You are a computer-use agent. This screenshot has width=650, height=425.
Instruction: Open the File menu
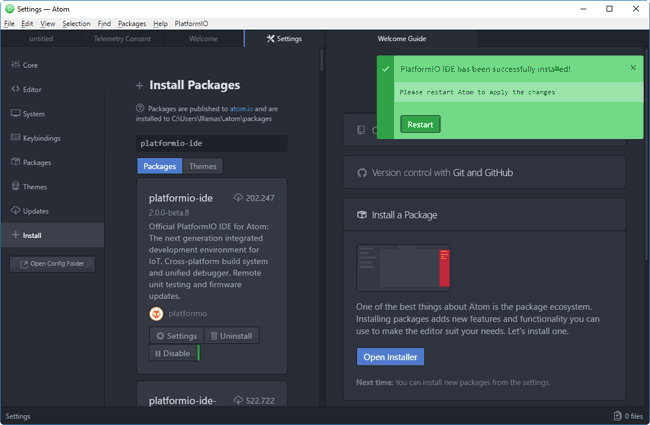[9, 24]
